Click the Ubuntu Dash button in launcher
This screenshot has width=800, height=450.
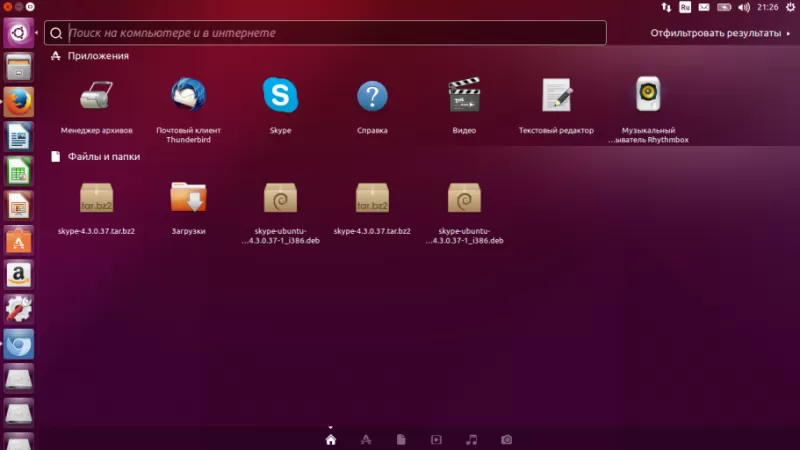[18, 33]
